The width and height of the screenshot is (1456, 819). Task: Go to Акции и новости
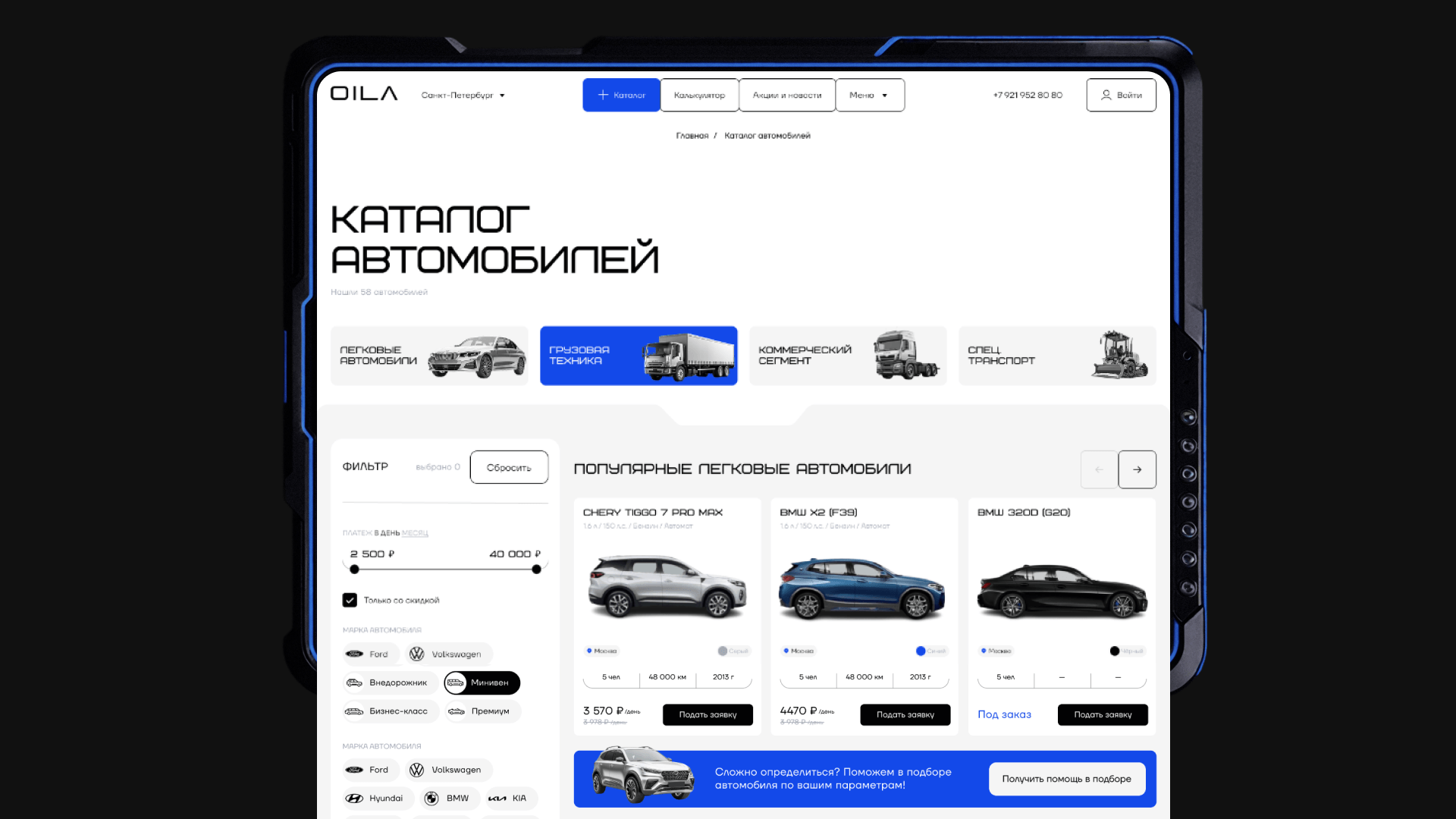[x=787, y=95]
